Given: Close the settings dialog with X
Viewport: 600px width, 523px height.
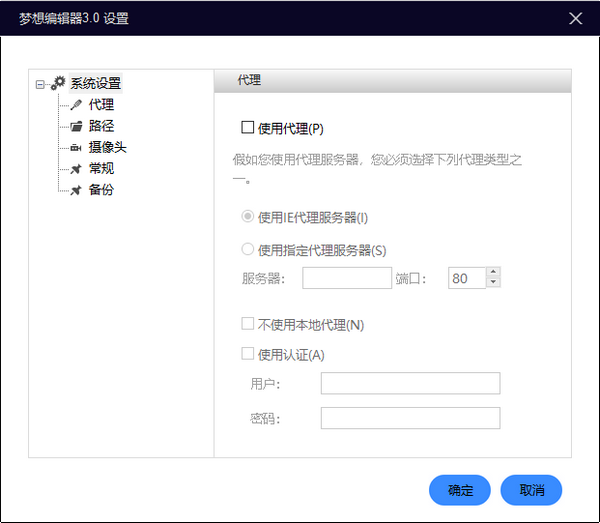Looking at the screenshot, I should pos(575,18).
